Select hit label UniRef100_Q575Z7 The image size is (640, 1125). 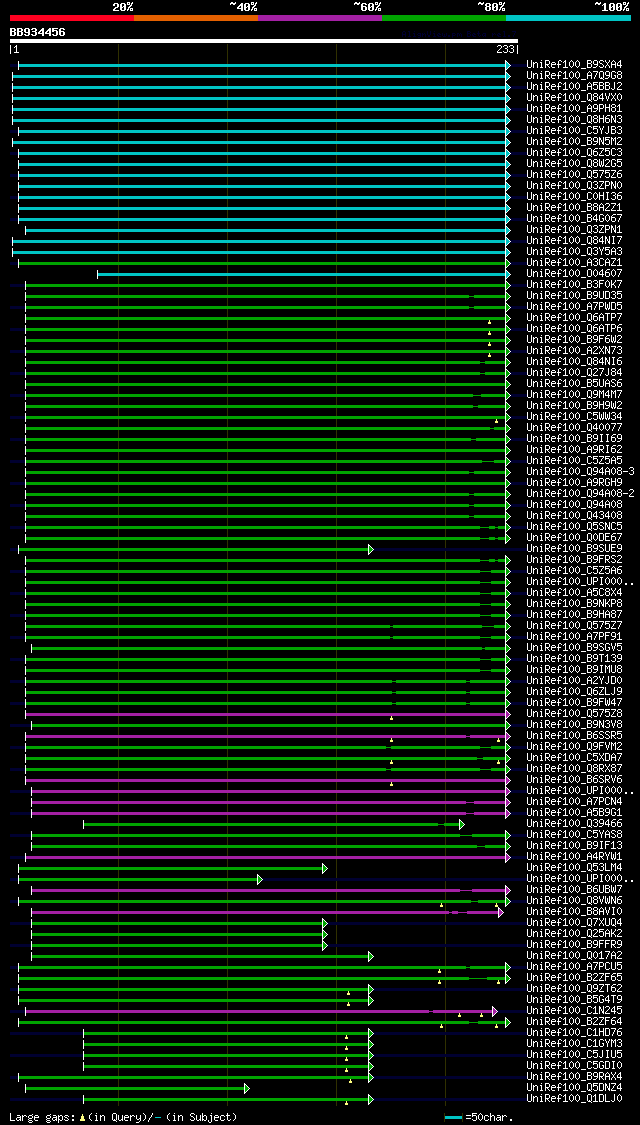pos(574,626)
